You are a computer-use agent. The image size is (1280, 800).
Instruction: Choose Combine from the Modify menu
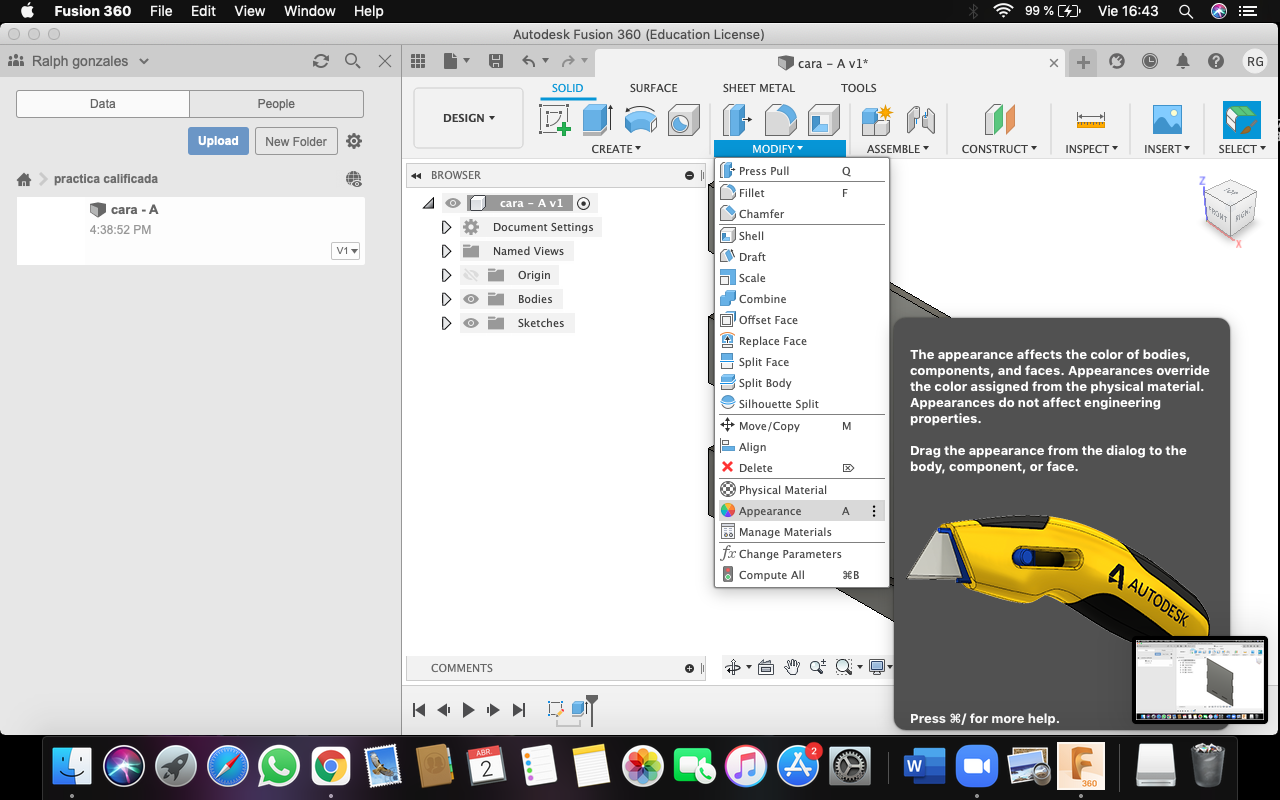point(800,299)
